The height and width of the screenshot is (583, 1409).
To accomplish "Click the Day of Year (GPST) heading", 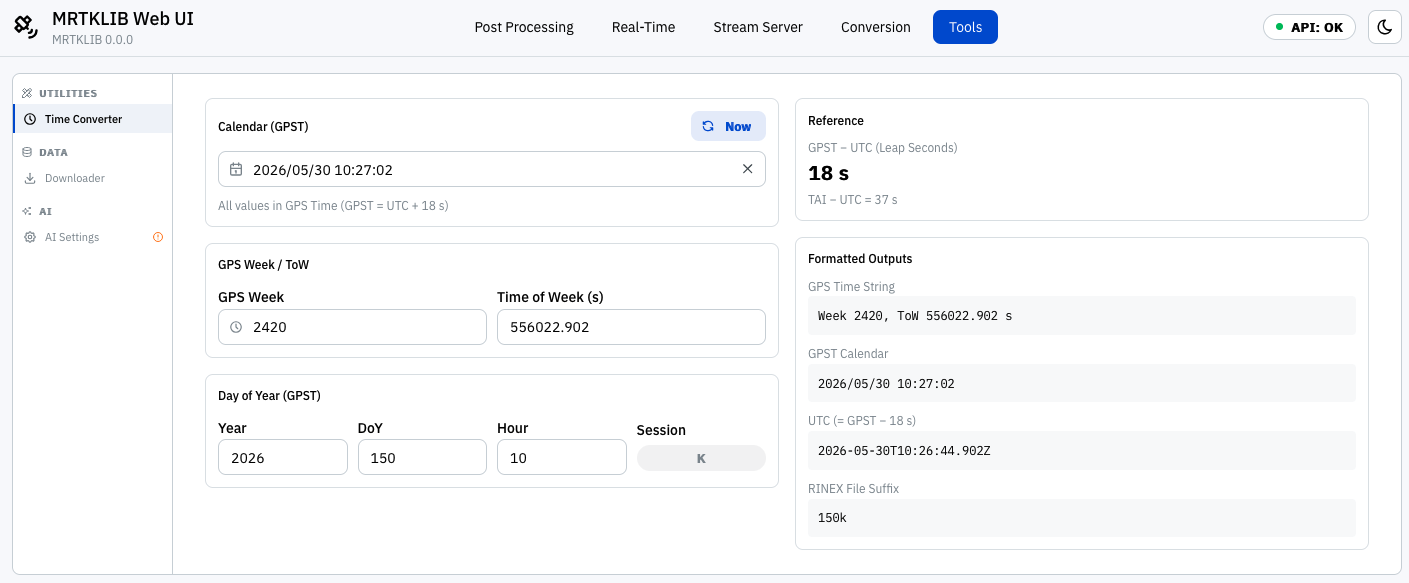I will [x=269, y=396].
